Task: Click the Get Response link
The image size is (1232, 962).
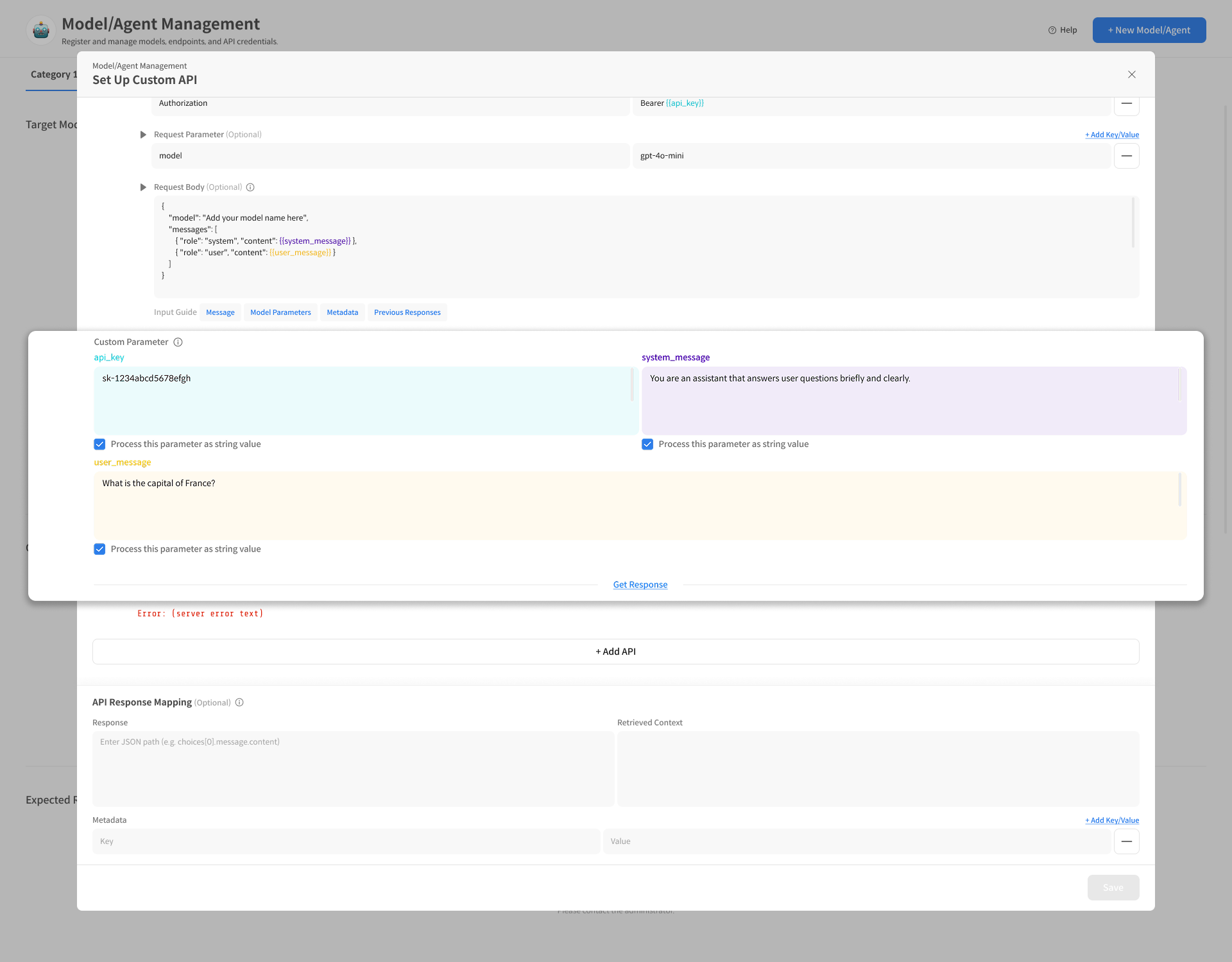Action: pos(640,585)
